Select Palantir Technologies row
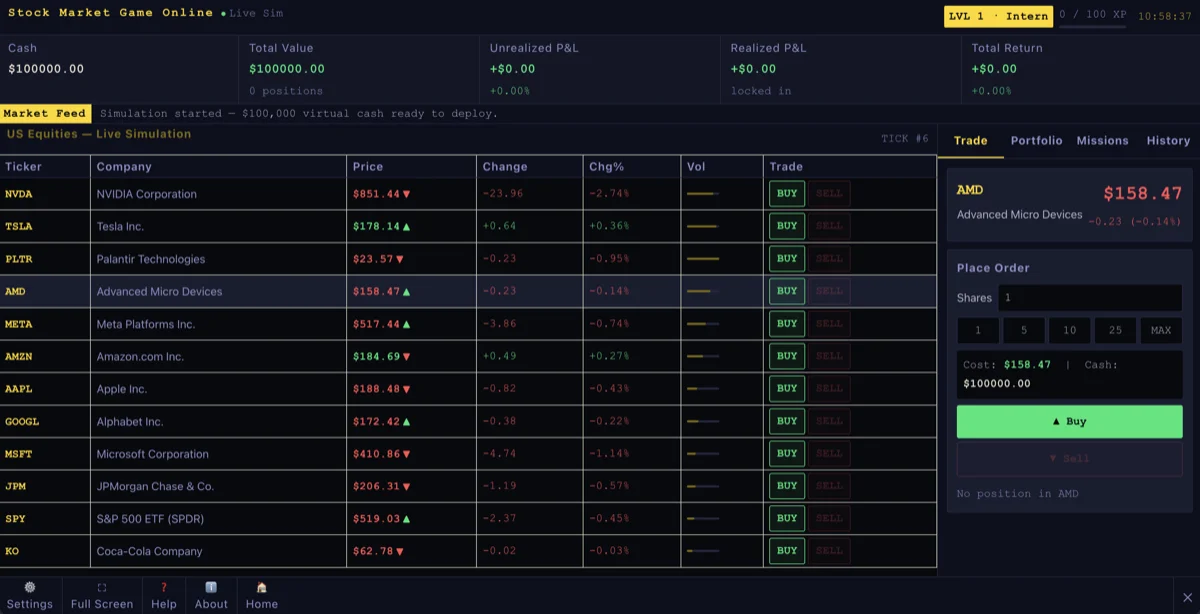This screenshot has width=1200, height=614. click(x=468, y=259)
